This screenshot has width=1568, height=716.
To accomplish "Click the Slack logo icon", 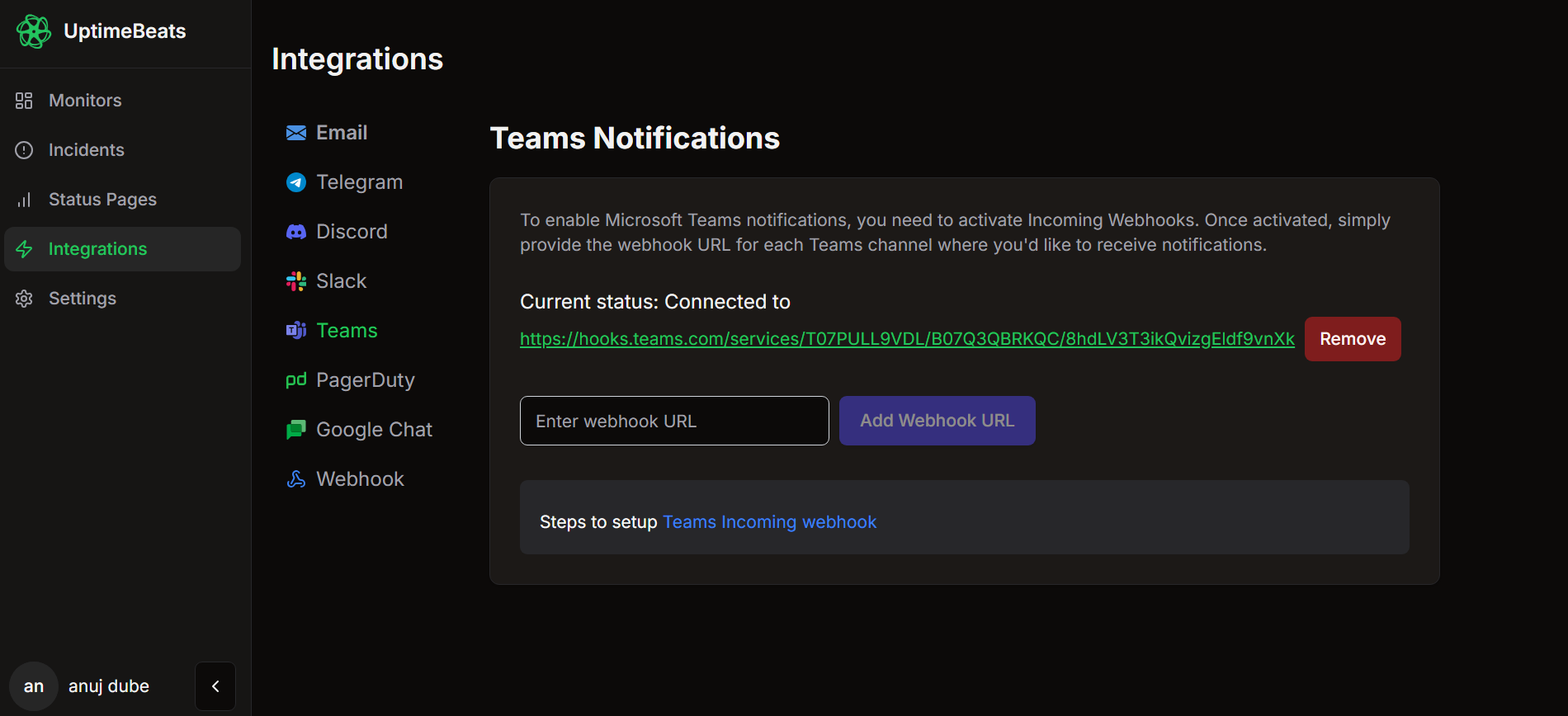I will coord(296,281).
